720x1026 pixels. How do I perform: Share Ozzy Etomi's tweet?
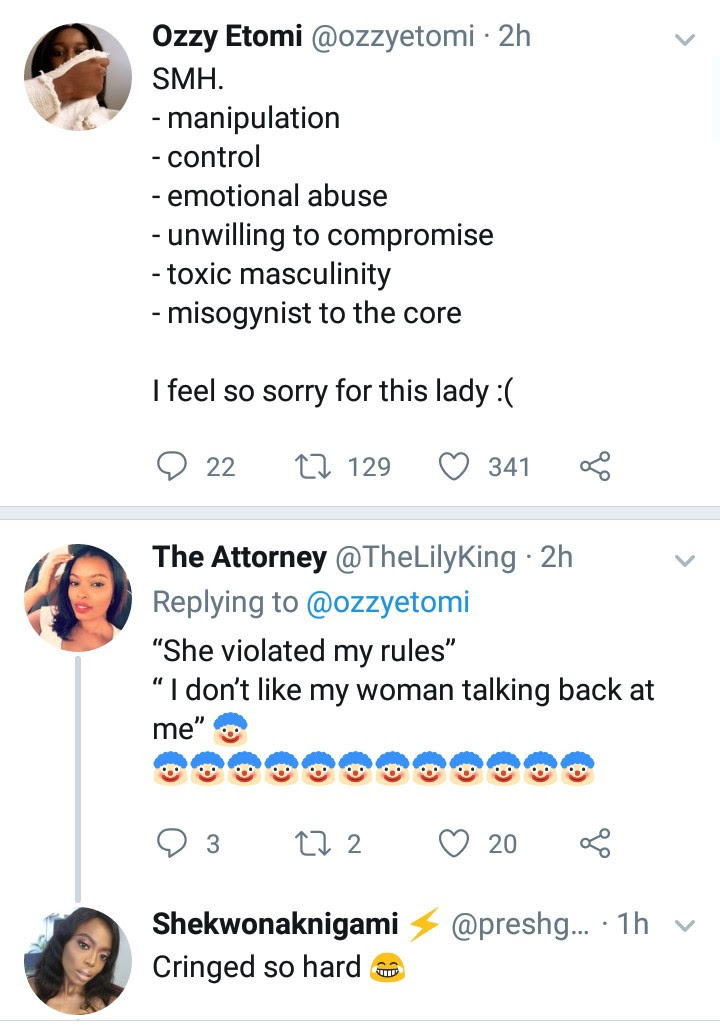pos(594,466)
